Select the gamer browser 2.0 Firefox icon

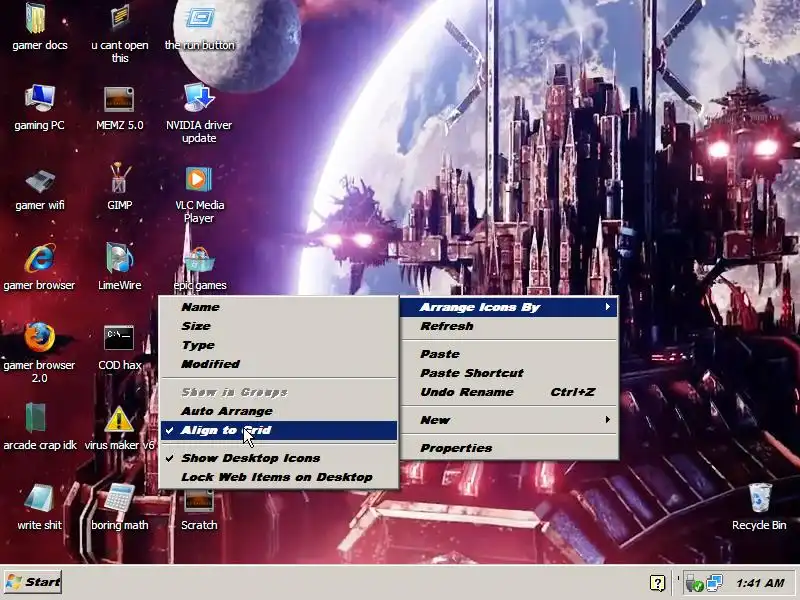pos(40,337)
